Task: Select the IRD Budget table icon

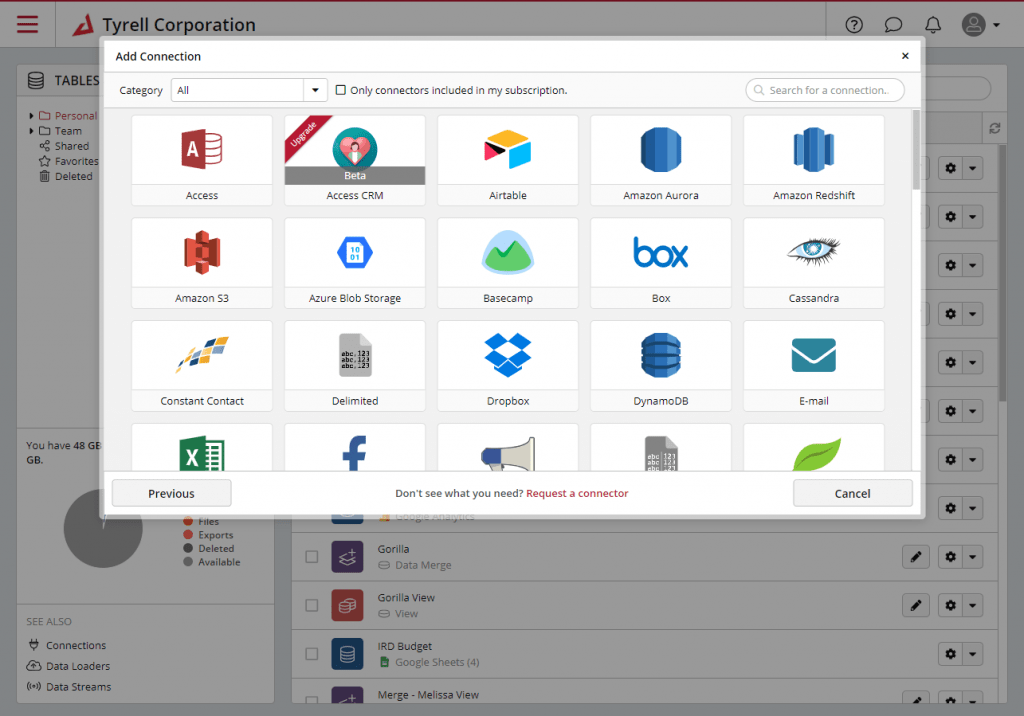Action: point(347,654)
